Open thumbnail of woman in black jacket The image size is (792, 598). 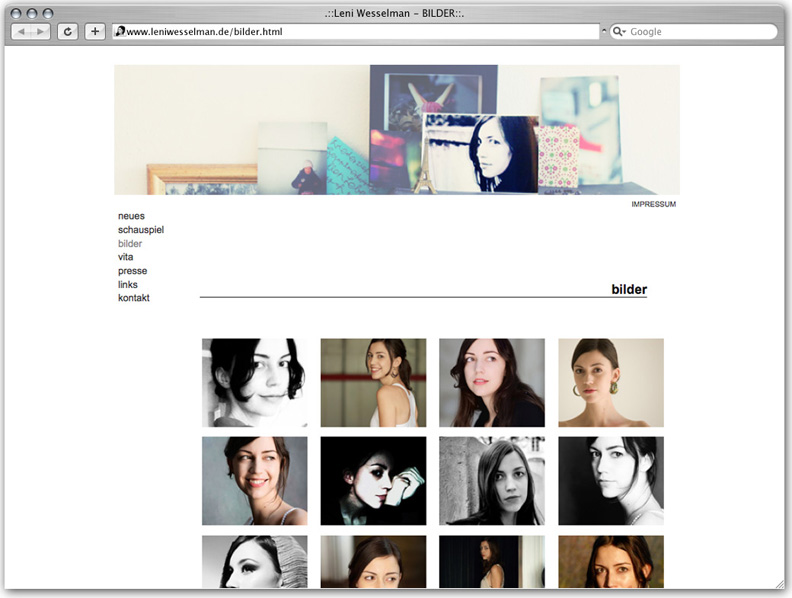tap(492, 383)
